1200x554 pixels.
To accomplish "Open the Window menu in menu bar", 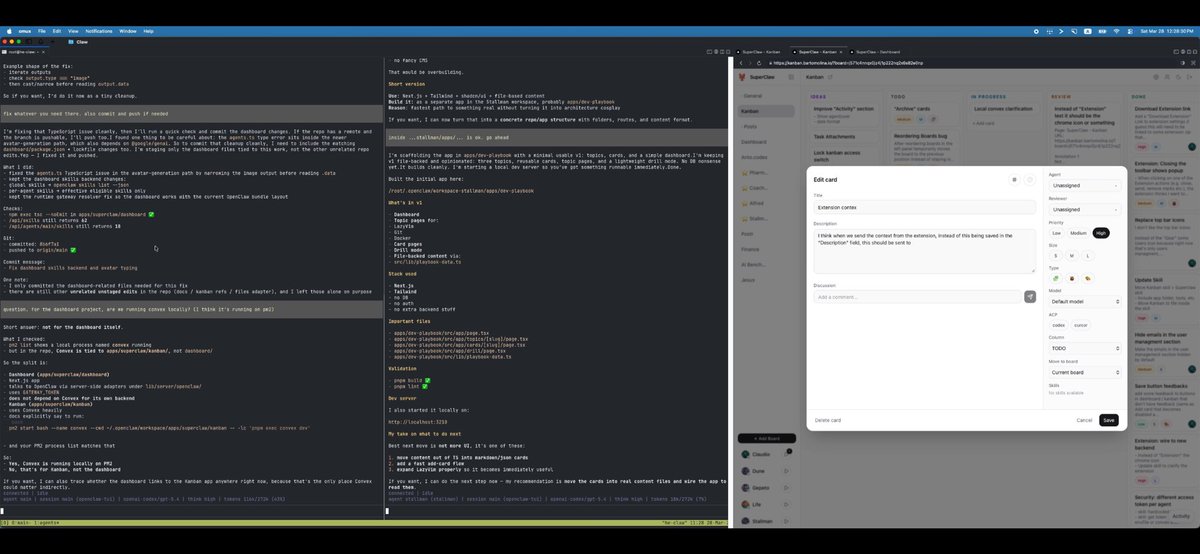I will [128, 31].
